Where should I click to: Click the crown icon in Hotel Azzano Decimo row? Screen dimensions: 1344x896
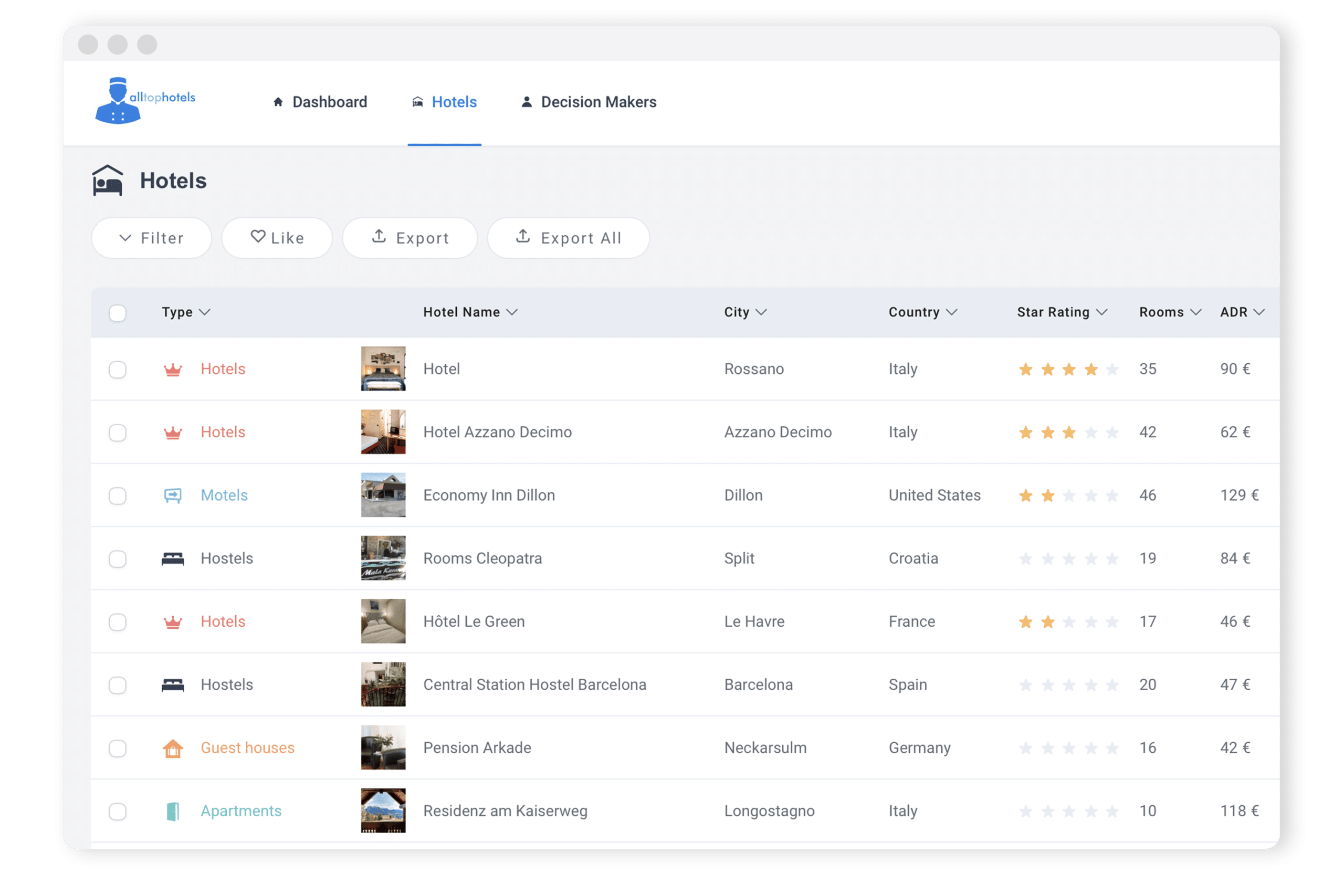click(173, 432)
